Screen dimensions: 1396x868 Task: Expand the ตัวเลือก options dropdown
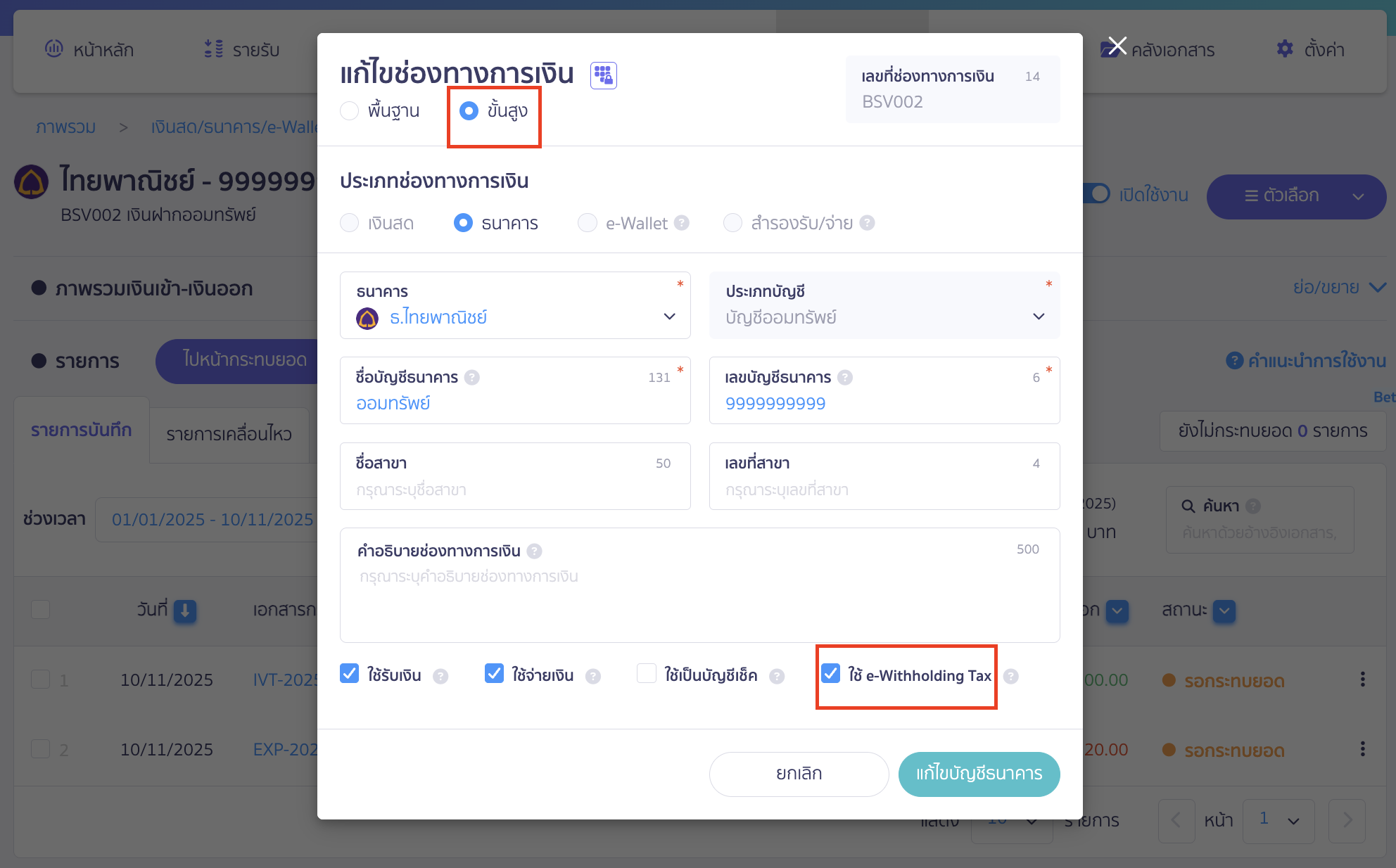coord(1295,196)
